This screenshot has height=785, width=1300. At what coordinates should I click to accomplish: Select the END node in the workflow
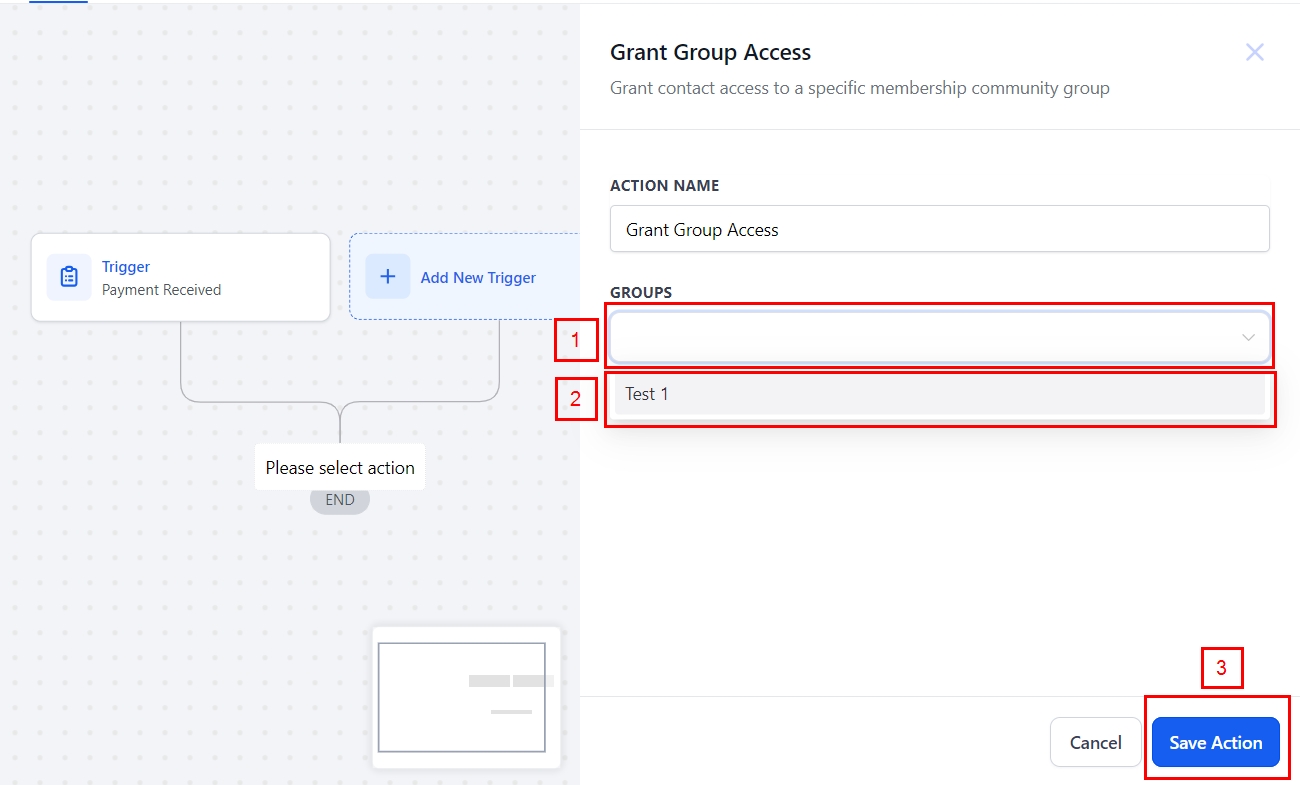click(340, 500)
